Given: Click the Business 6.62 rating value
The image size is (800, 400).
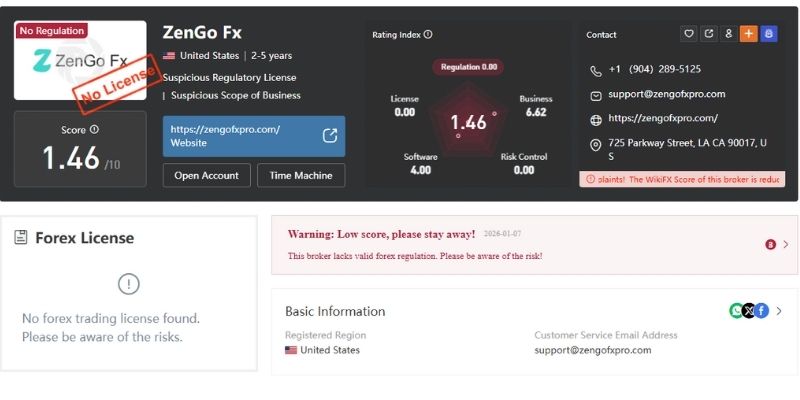Looking at the screenshot, I should click(536, 112).
